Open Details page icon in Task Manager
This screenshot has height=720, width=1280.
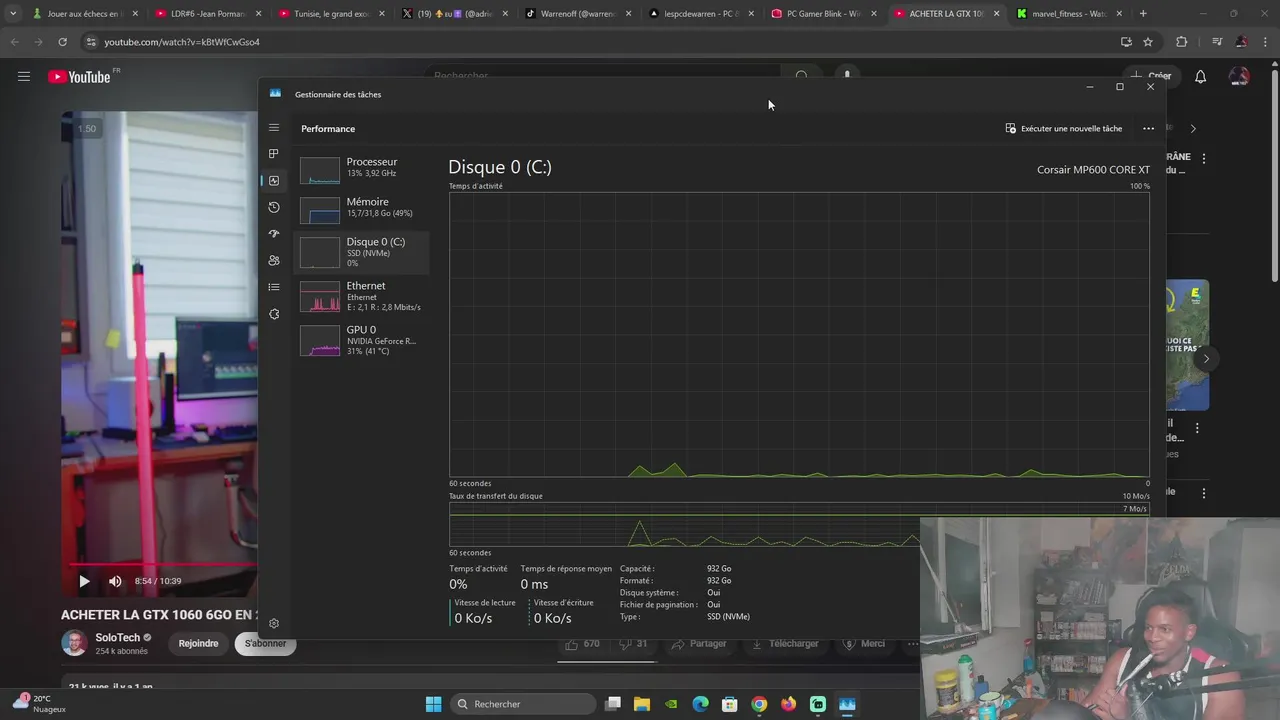tap(273, 287)
